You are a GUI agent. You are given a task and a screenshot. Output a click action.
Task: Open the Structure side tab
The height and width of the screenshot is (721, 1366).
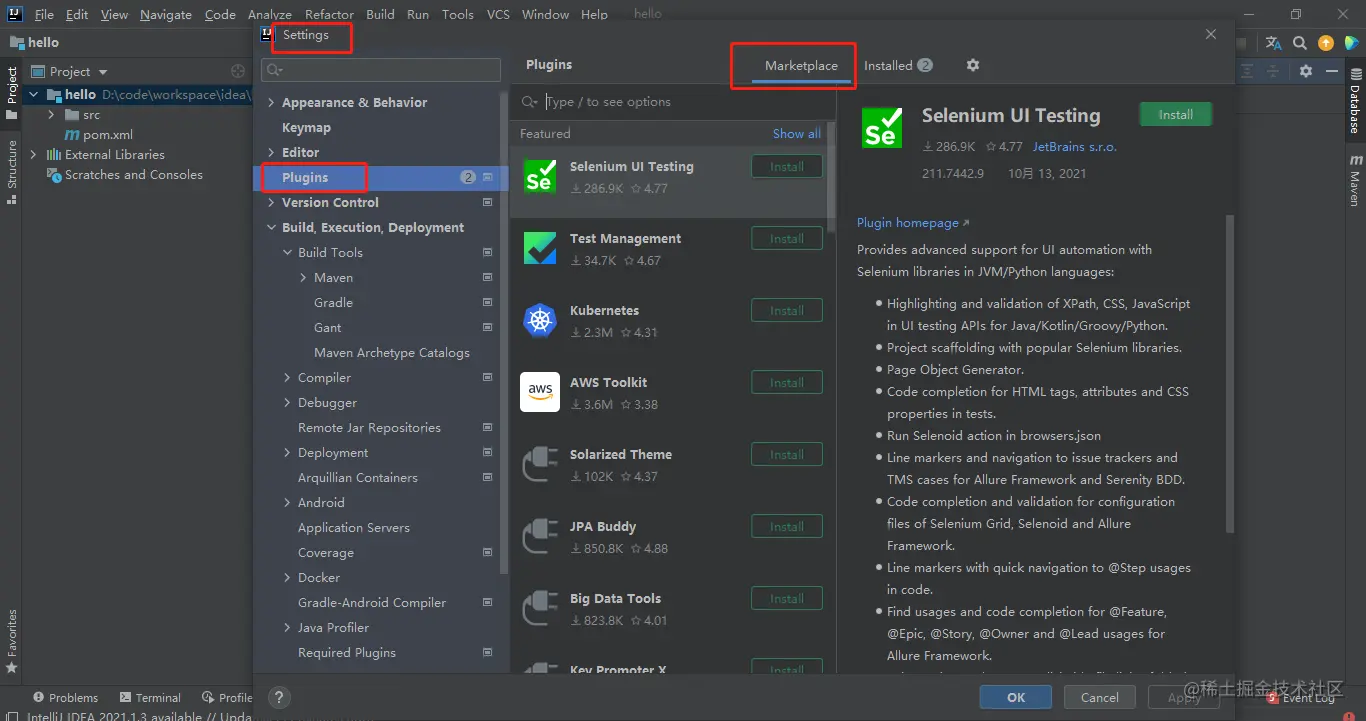pos(12,172)
